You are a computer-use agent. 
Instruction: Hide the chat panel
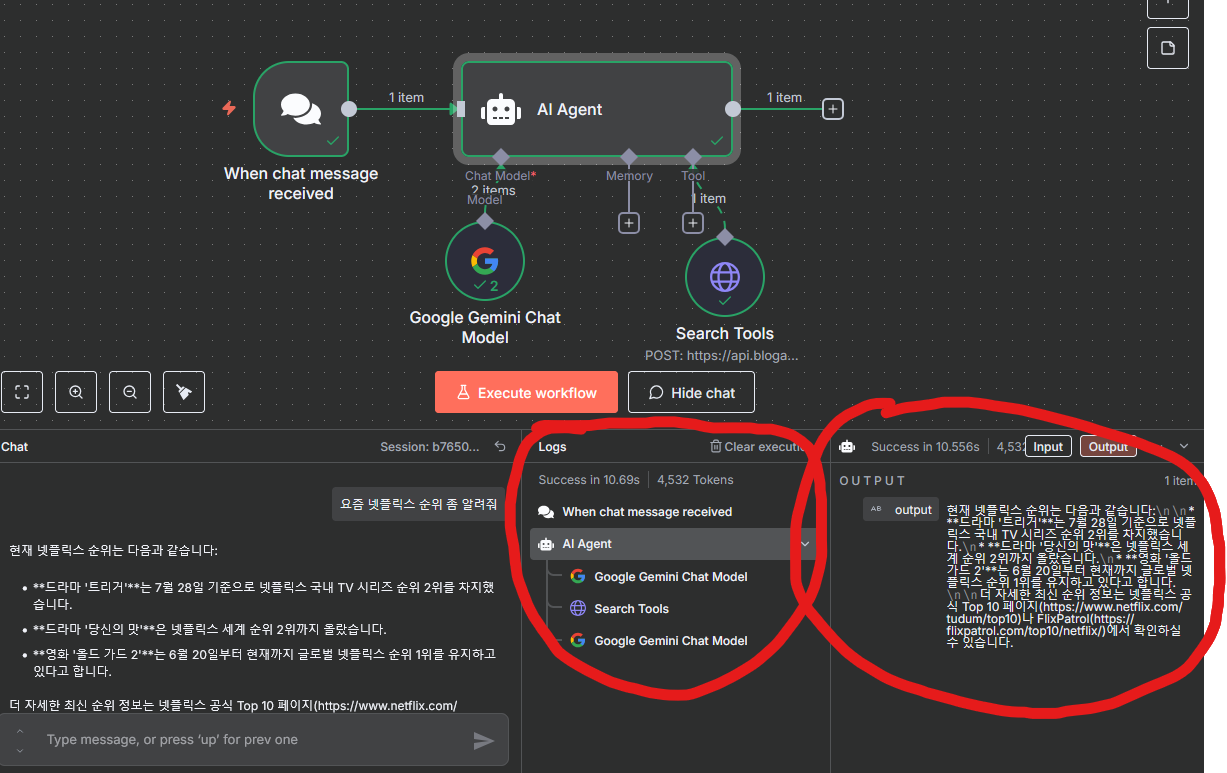(691, 392)
